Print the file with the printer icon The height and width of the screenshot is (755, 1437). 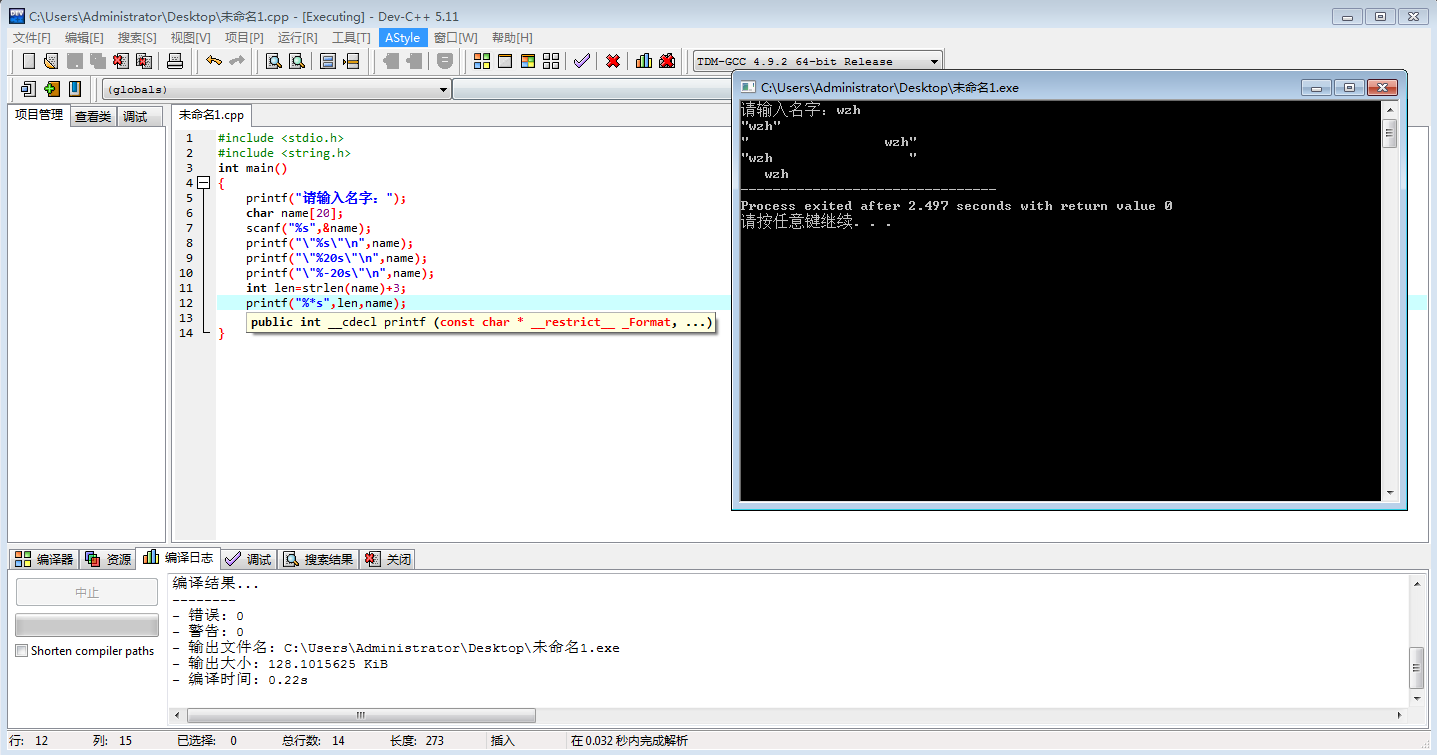point(175,61)
